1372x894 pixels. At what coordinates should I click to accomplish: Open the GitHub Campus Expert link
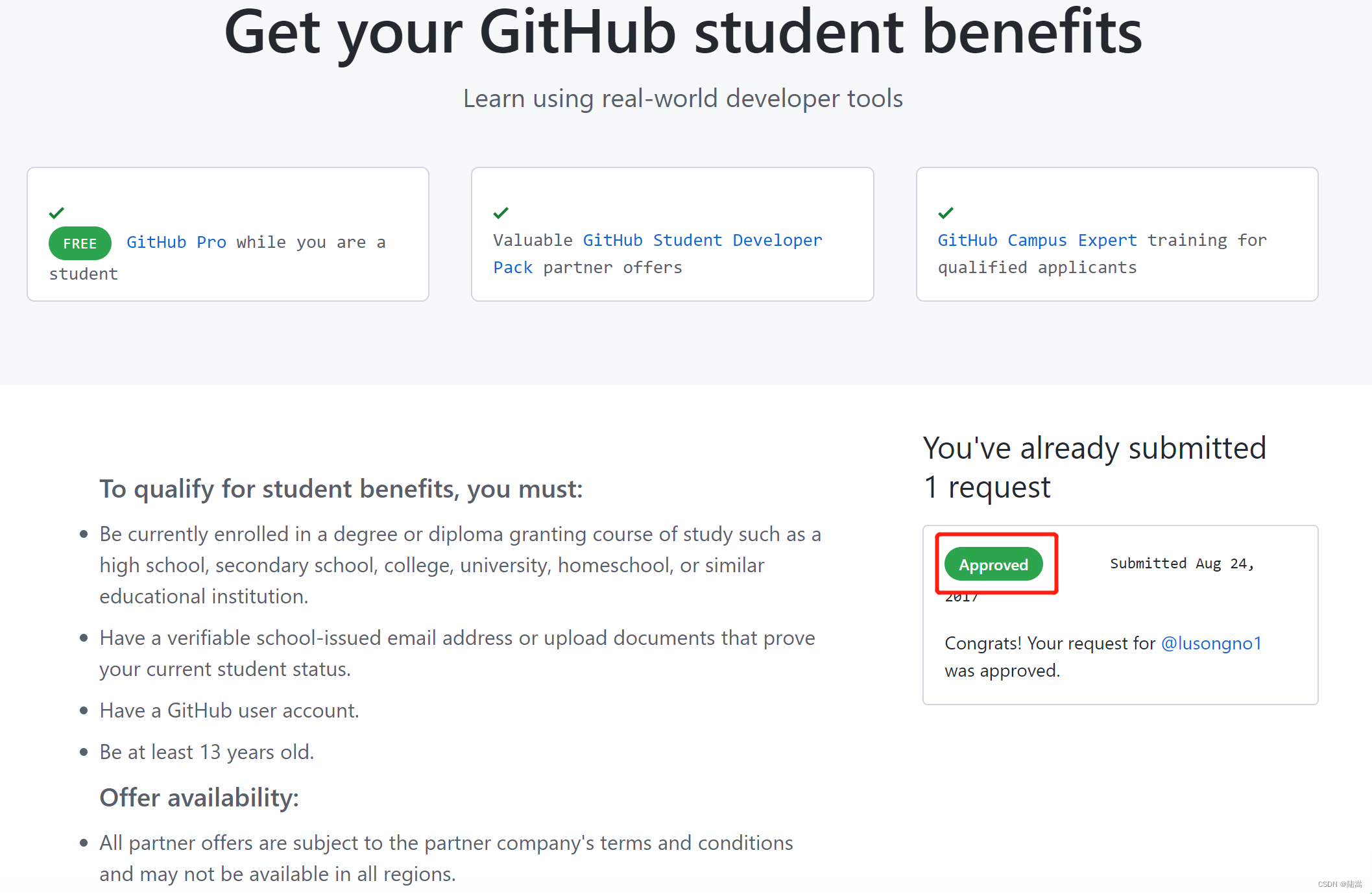point(1037,241)
